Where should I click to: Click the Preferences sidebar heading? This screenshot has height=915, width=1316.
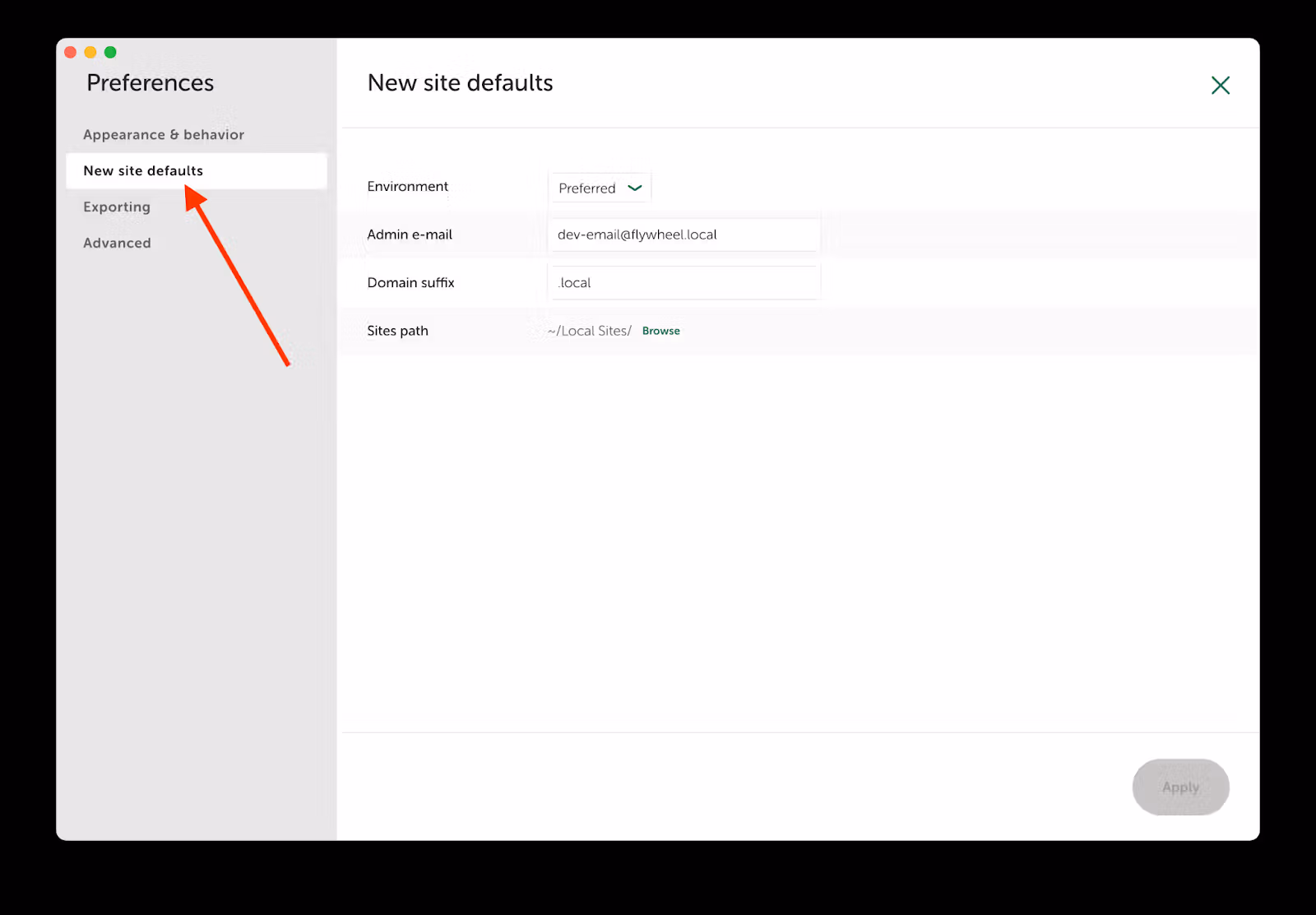(x=151, y=82)
